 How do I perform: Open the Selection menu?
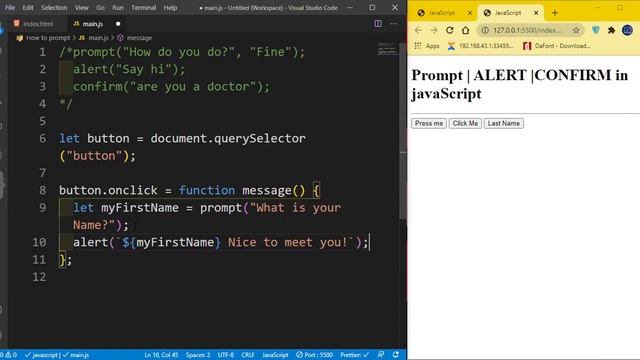tap(54, 8)
